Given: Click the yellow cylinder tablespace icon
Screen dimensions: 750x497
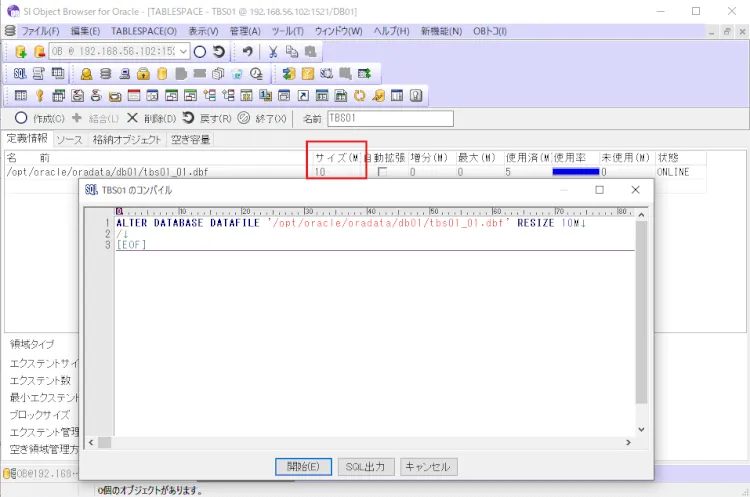Looking at the screenshot, I should coord(162,74).
